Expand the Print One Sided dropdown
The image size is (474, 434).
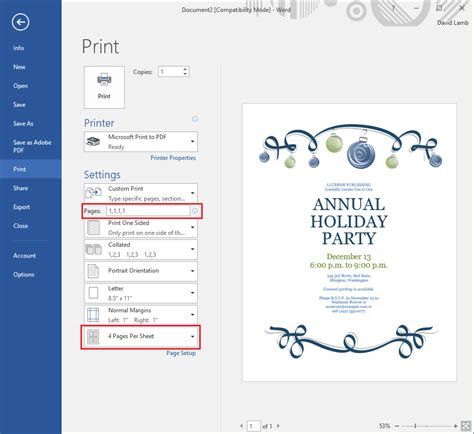pyautogui.click(x=141, y=228)
